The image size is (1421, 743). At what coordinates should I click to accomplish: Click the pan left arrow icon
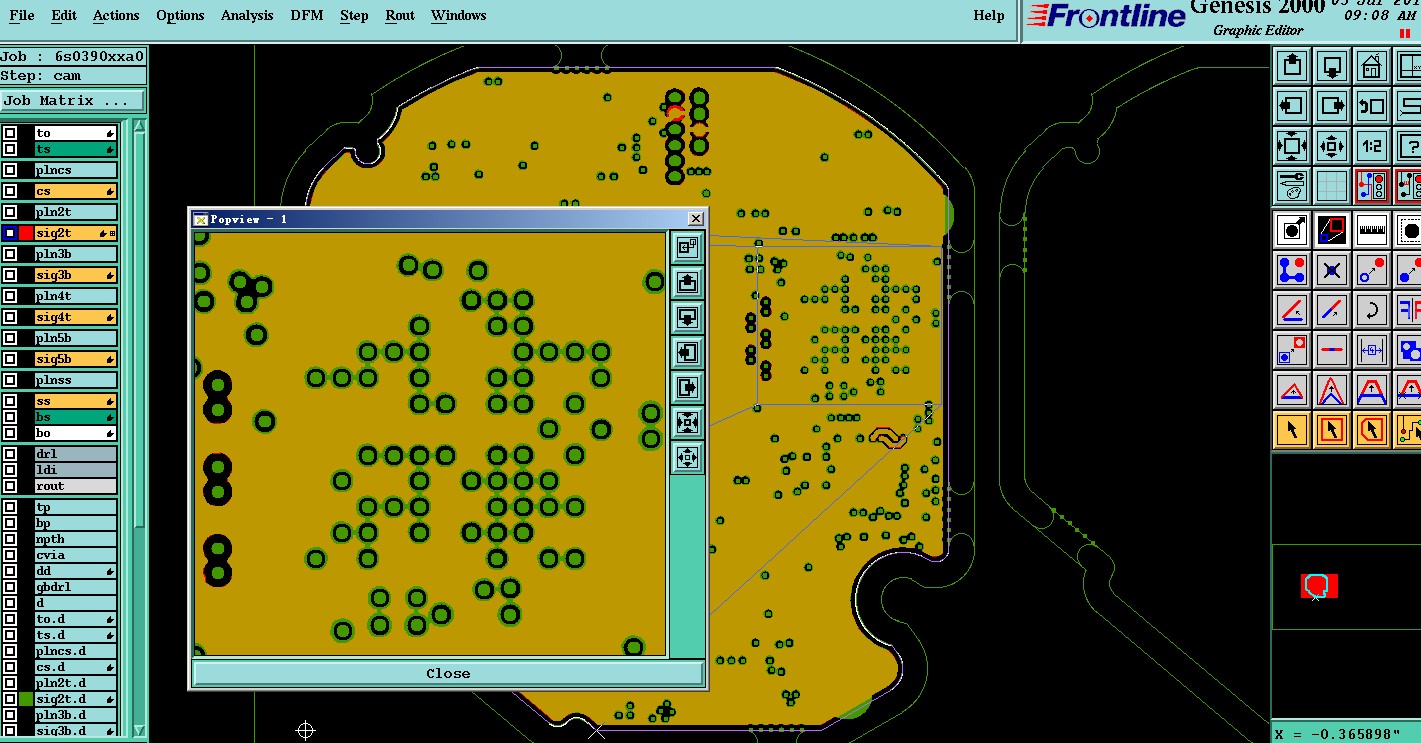[x=1292, y=106]
